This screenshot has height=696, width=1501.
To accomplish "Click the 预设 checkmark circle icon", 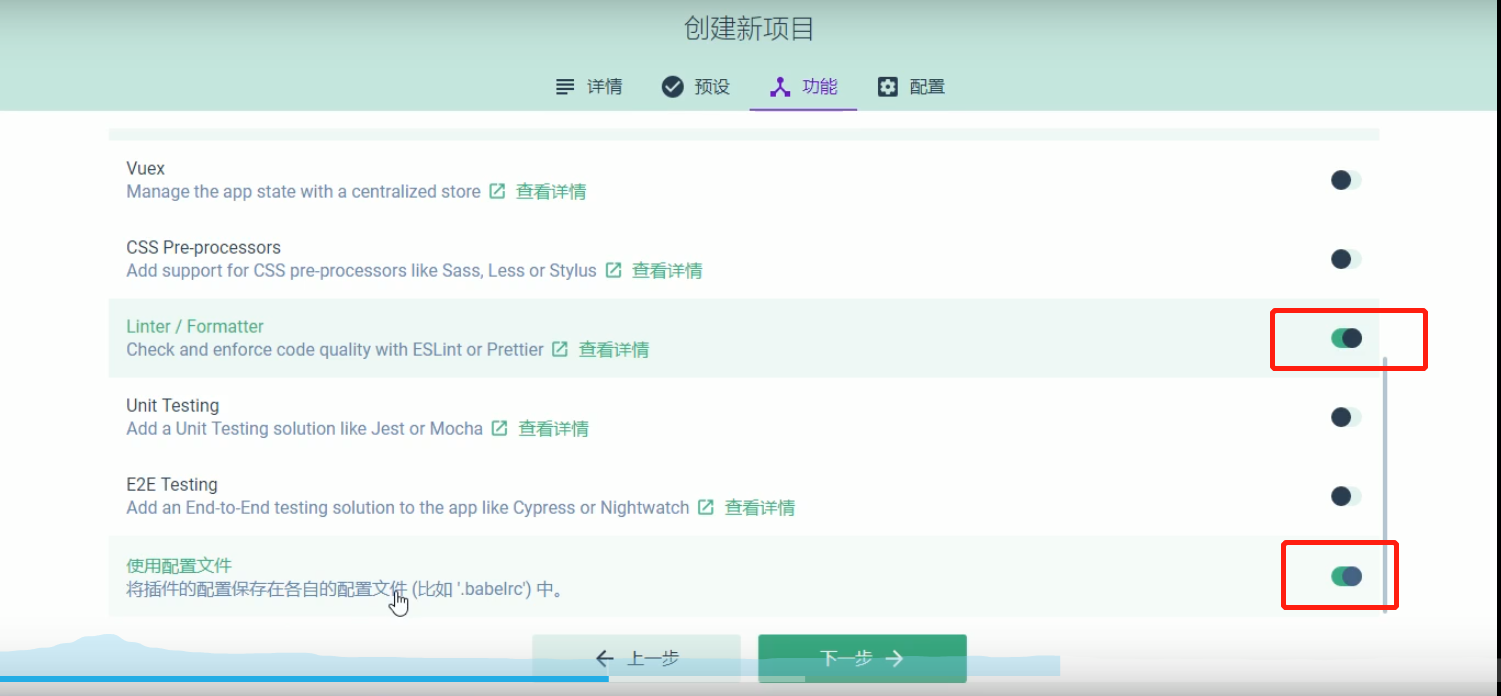I will tap(673, 87).
